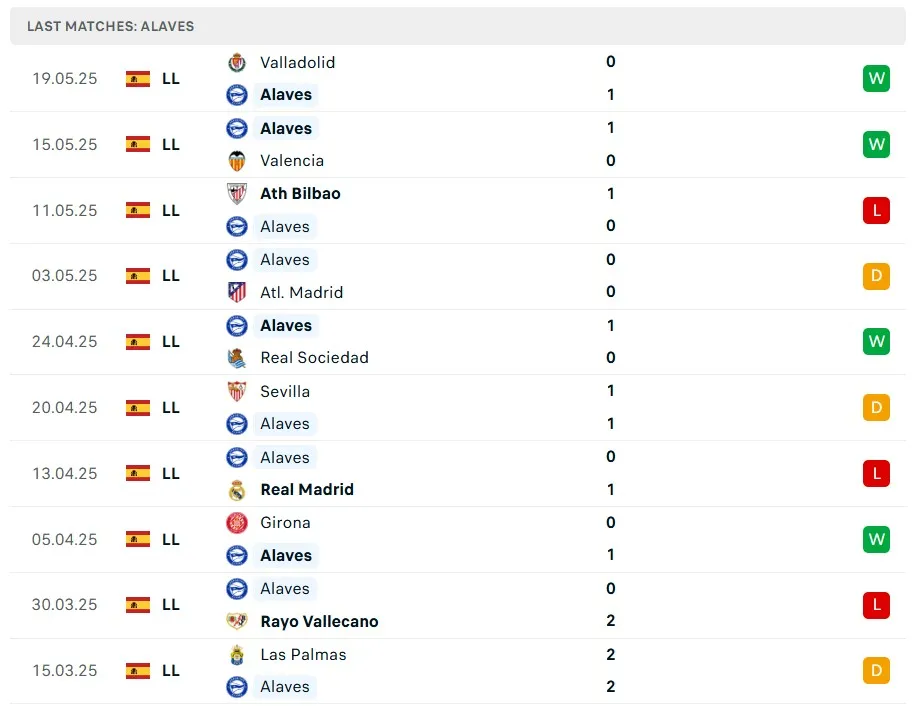This screenshot has width=912, height=706.
Task: Click the Ath Bilbao club crest
Action: coord(237,194)
